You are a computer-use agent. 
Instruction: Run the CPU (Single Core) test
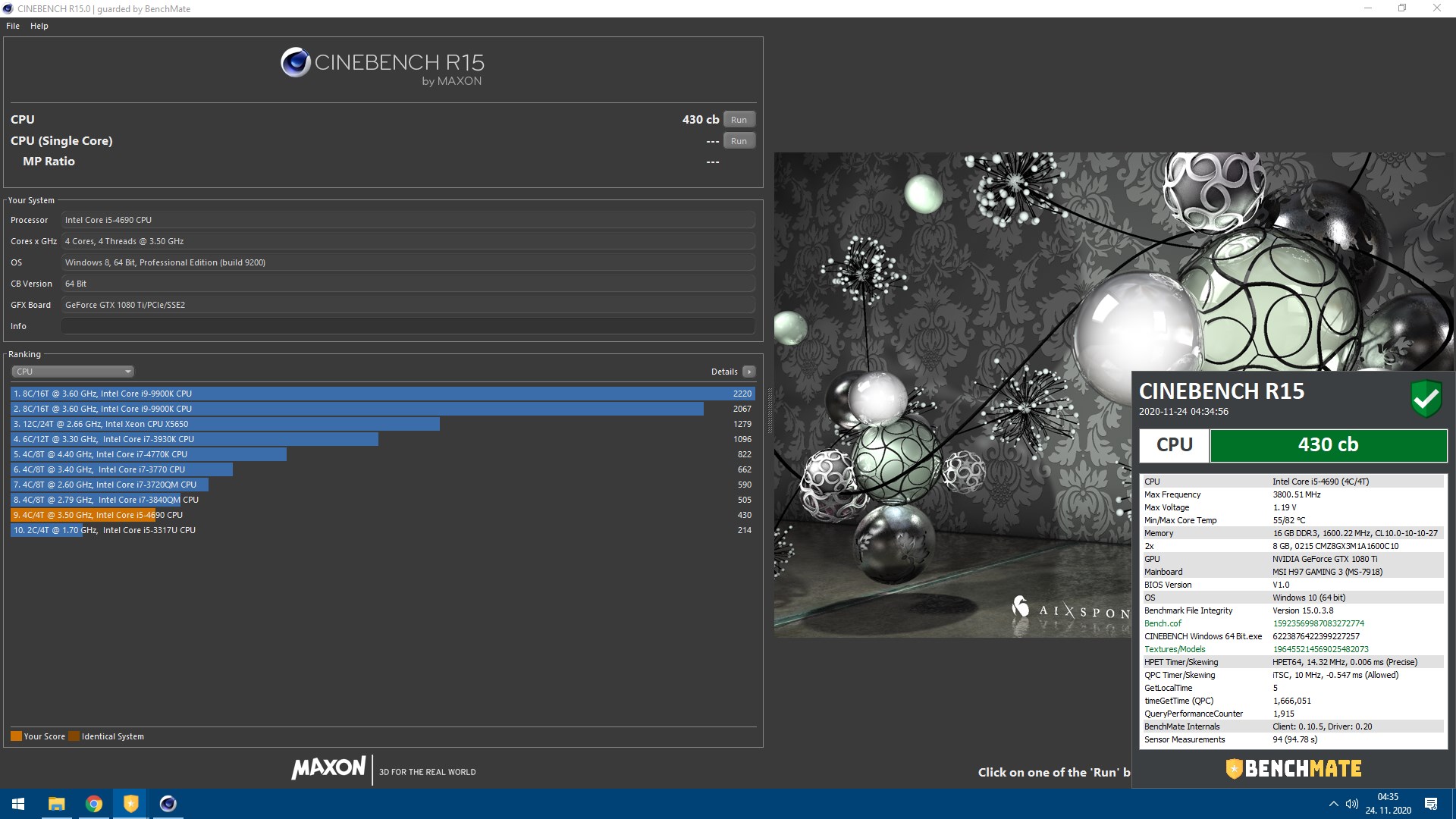coord(739,141)
